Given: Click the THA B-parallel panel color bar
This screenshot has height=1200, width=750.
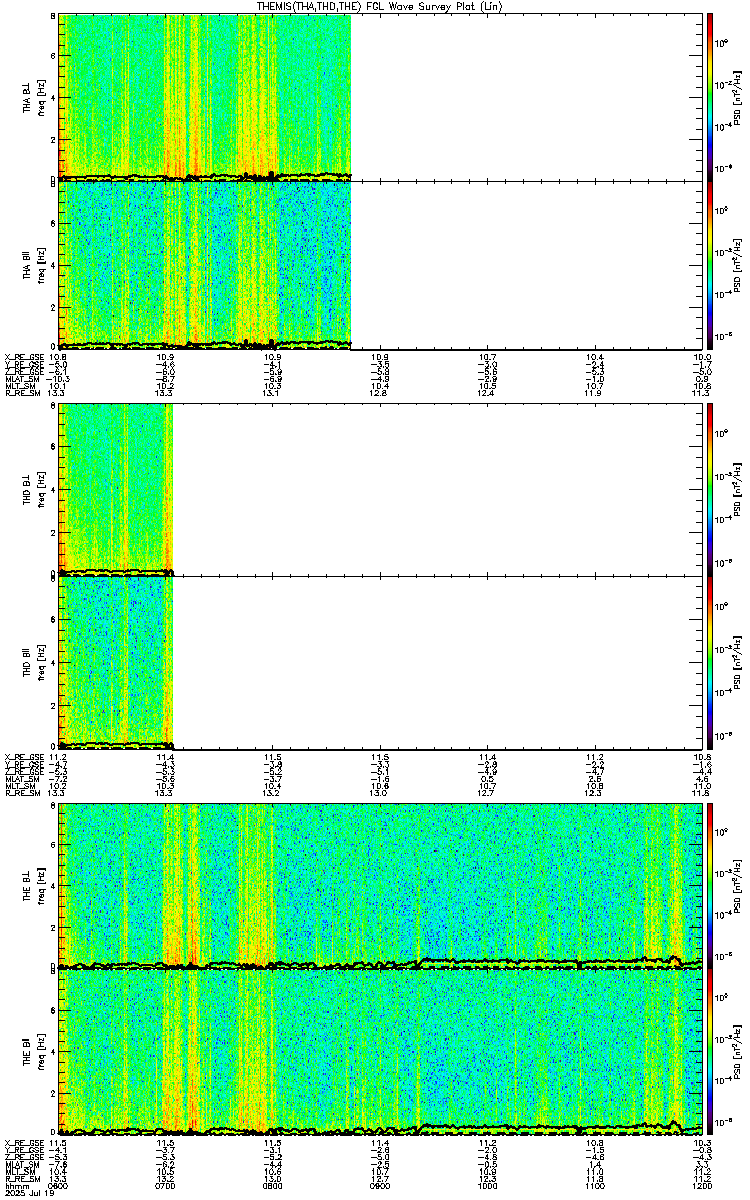Looking at the screenshot, I should 710,265.
